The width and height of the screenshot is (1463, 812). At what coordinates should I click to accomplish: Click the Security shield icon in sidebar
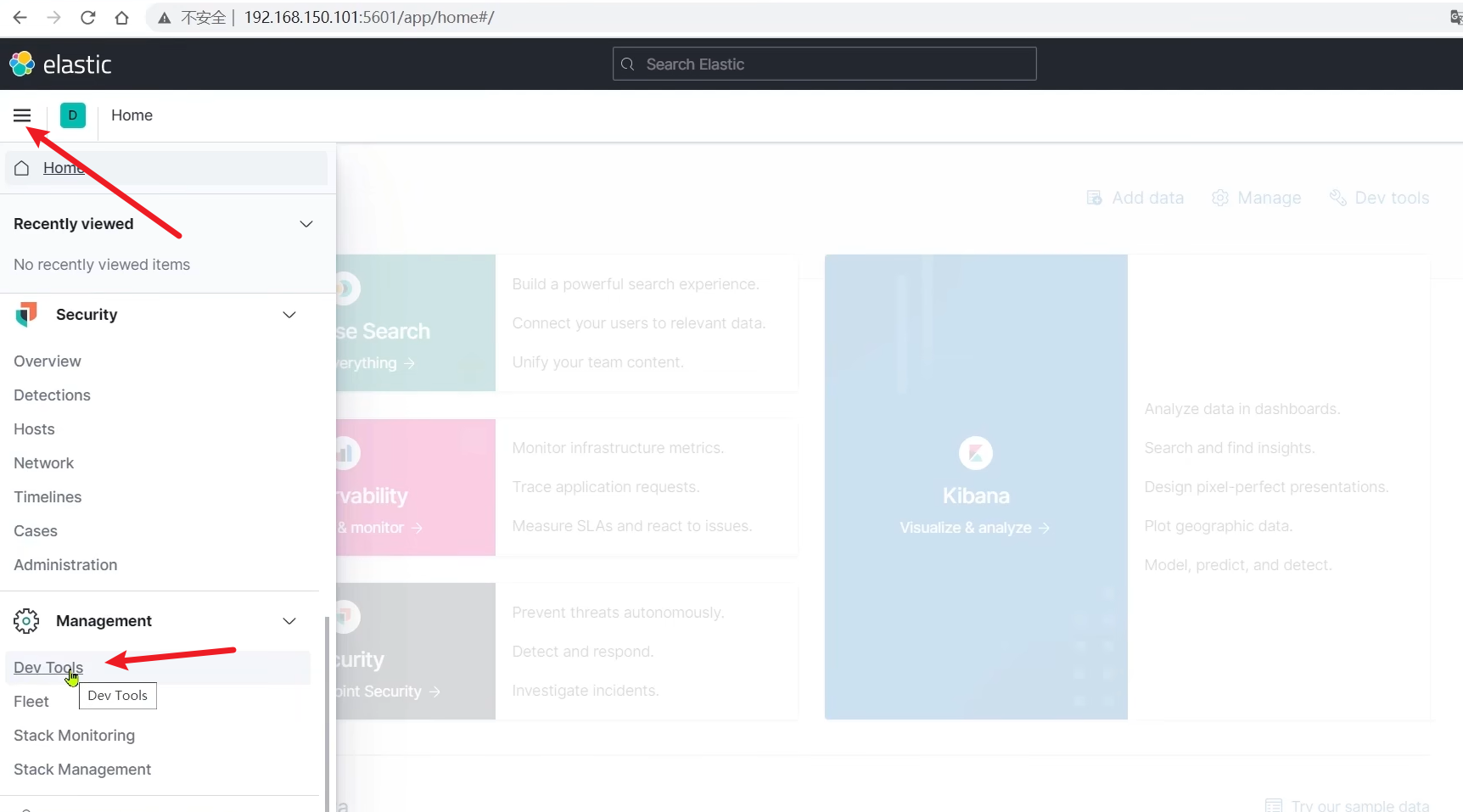tap(26, 315)
